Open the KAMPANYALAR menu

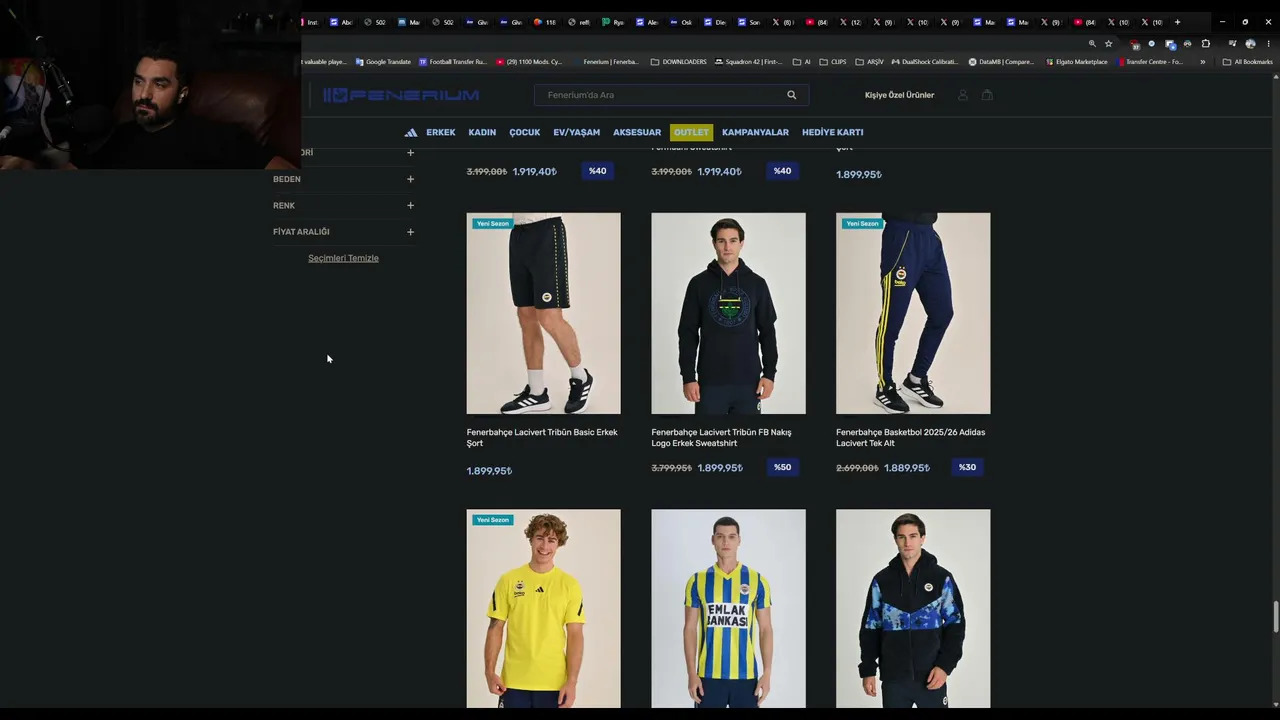click(755, 132)
